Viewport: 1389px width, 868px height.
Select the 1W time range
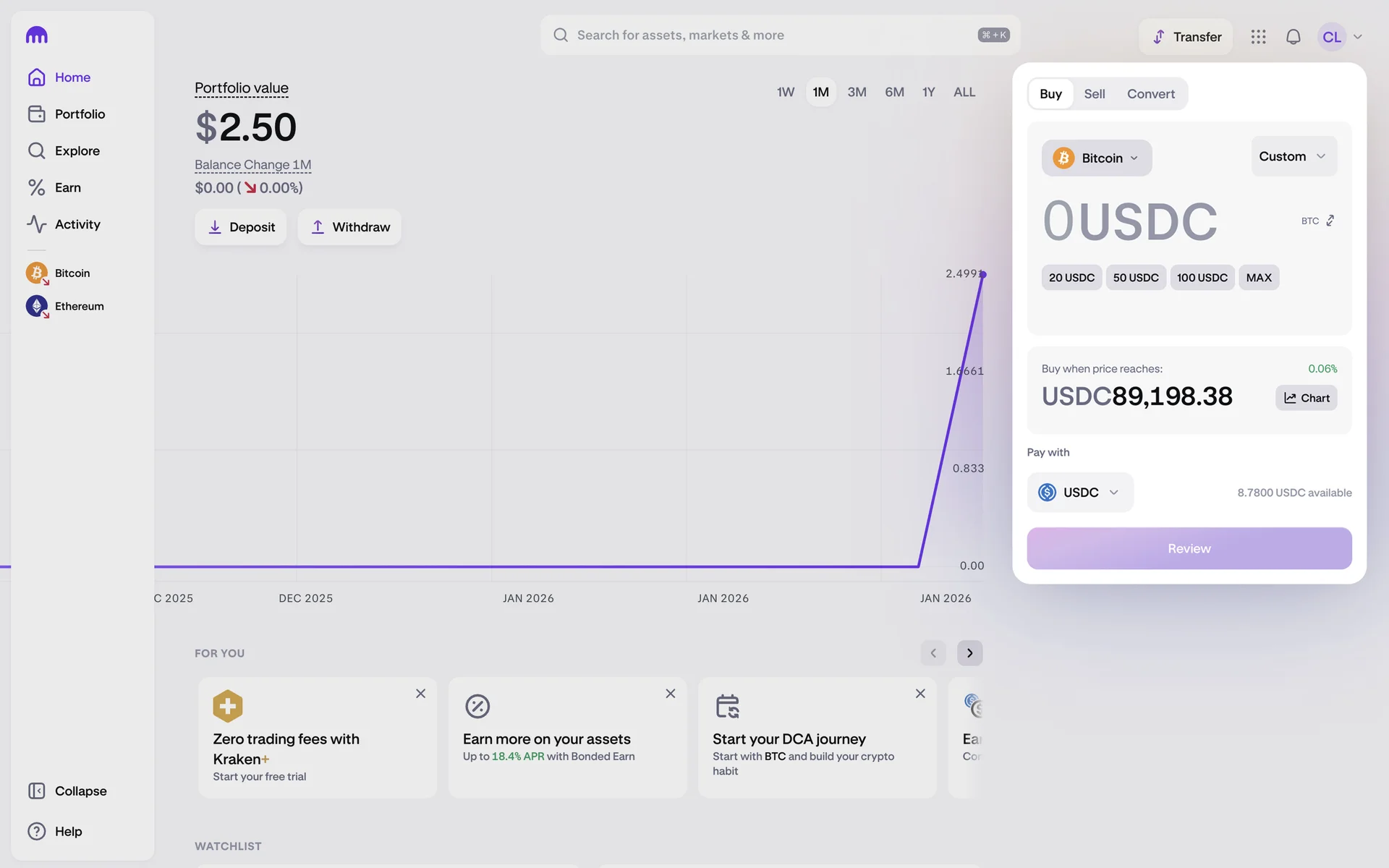[786, 93]
